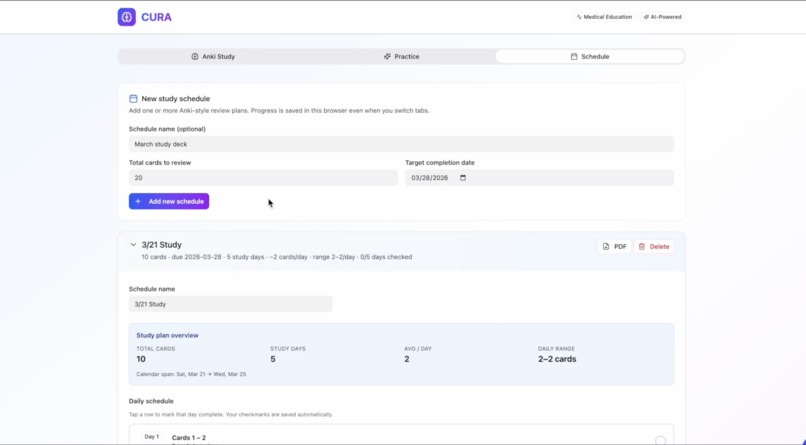
Task: Click the schedule summary line with 10 cards
Action: (x=277, y=257)
